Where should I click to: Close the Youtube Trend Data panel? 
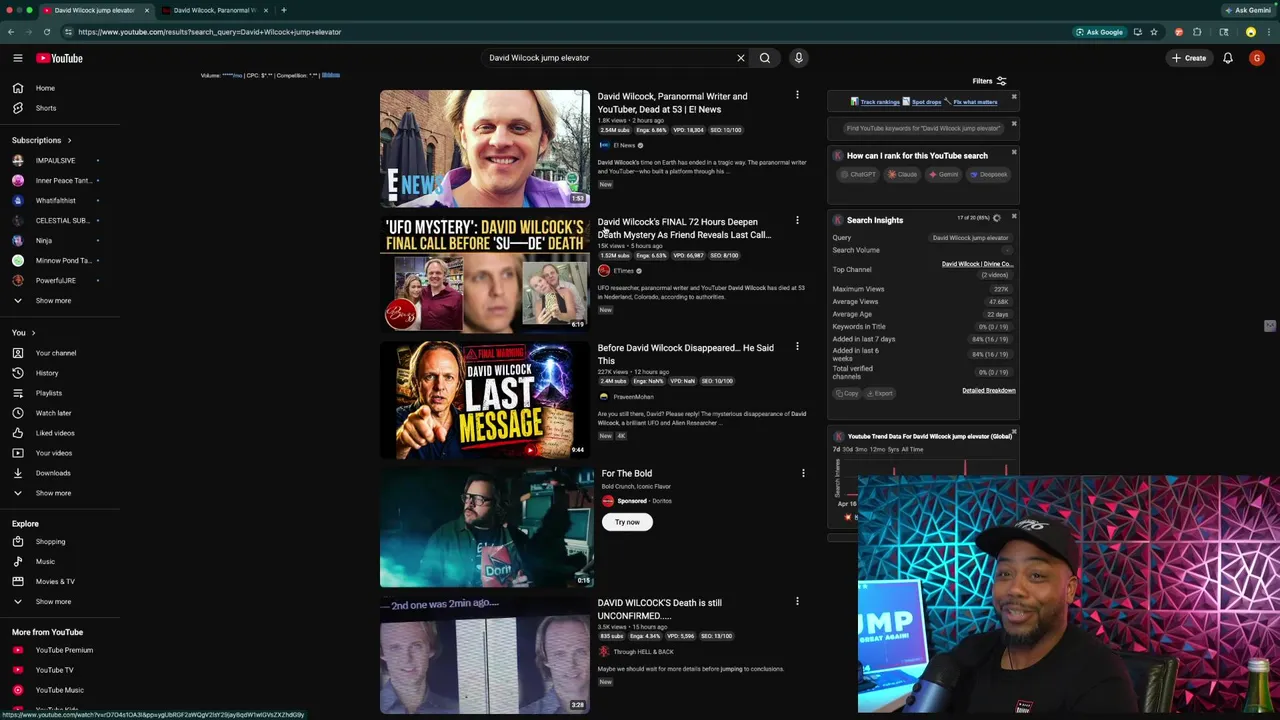1014,432
